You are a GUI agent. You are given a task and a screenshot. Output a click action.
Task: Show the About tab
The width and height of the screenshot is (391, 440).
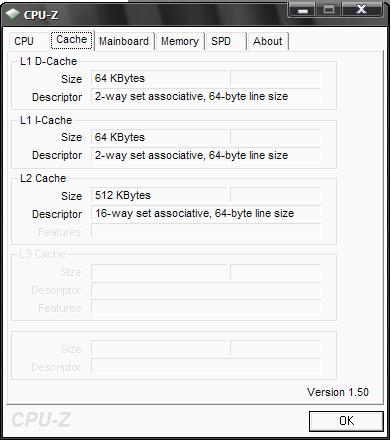268,41
